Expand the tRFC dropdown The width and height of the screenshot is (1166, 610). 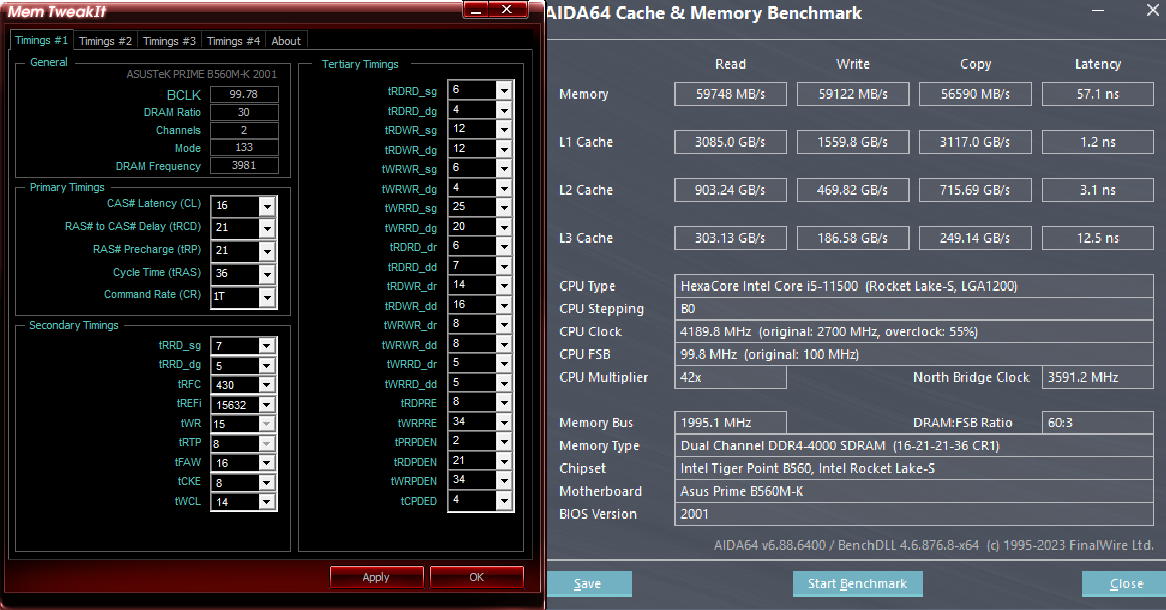(x=267, y=385)
